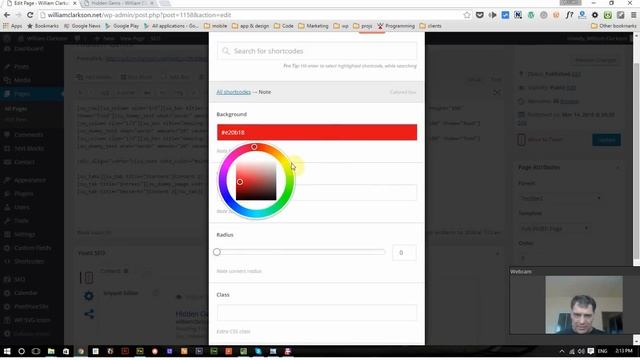Open the Chrome main menu icon
The height and width of the screenshot is (360, 640).
tap(633, 15)
